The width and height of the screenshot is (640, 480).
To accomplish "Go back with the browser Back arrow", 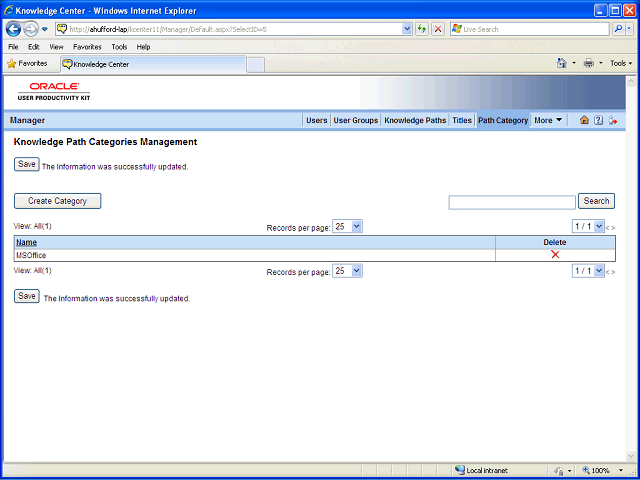I will tap(13, 29).
